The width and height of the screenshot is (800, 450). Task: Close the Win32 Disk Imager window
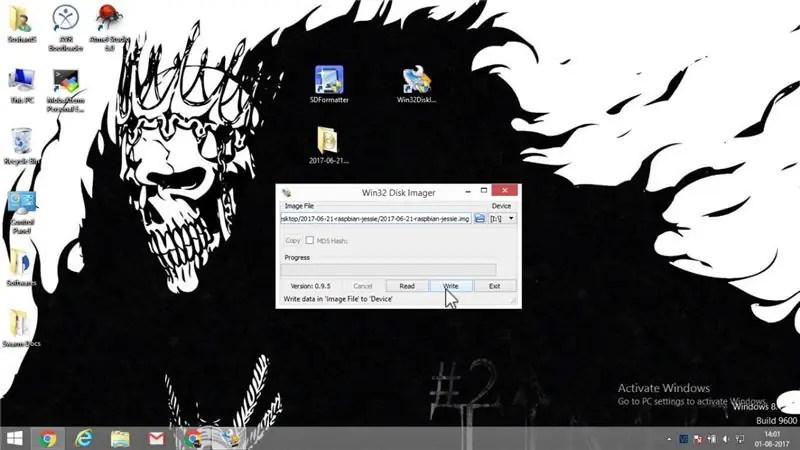(x=505, y=190)
